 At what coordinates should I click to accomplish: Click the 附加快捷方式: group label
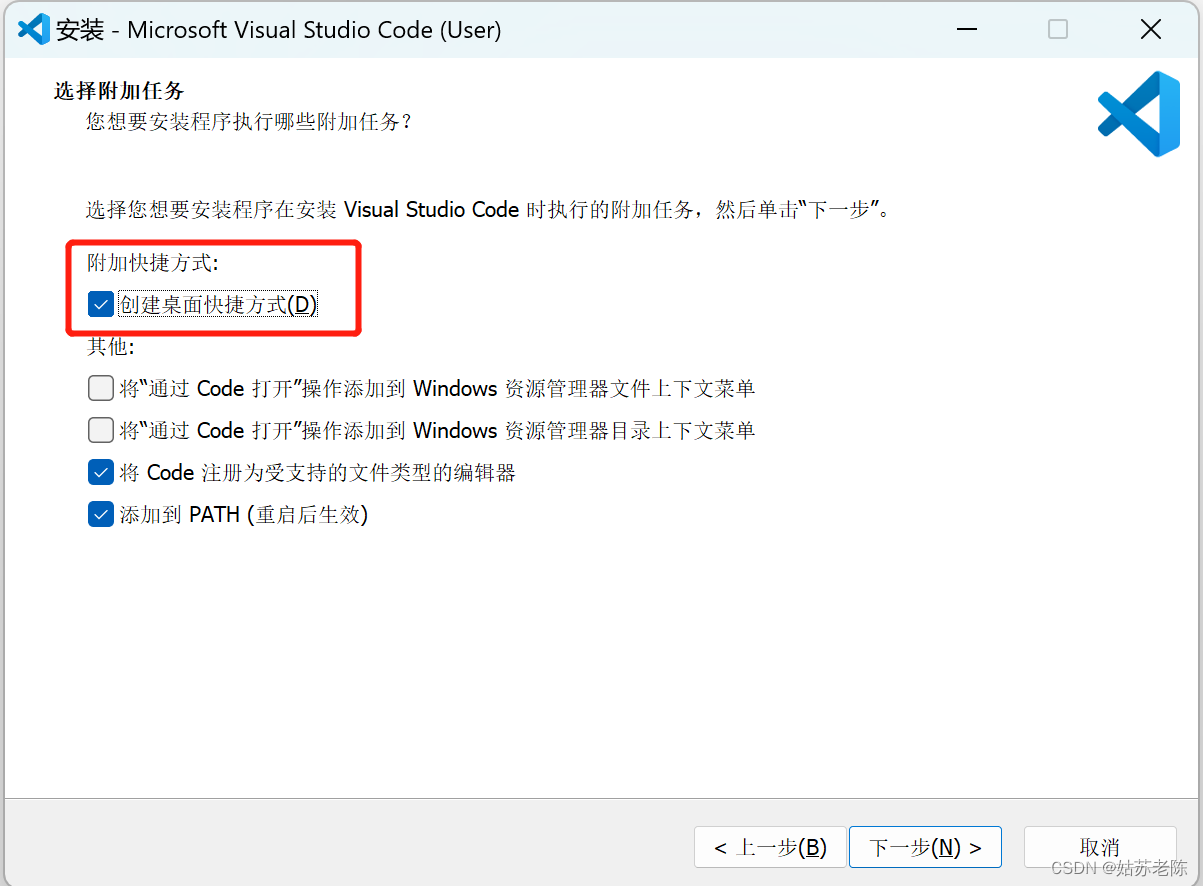coord(153,263)
